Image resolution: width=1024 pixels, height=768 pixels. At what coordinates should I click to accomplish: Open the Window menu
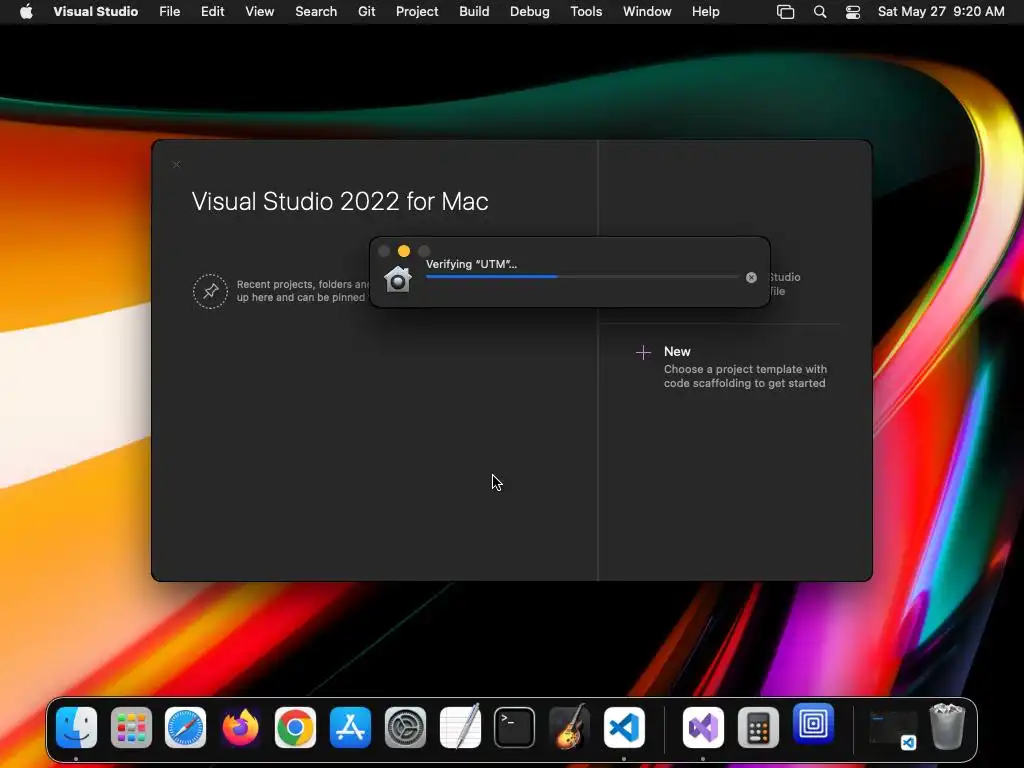(647, 12)
